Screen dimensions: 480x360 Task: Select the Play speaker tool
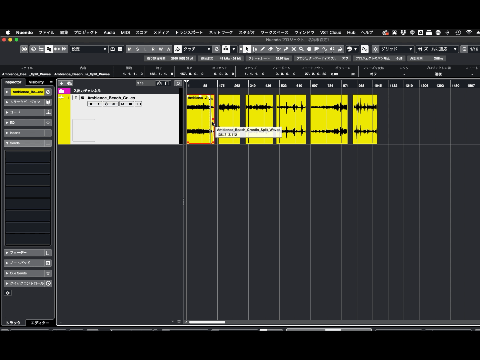(332, 49)
